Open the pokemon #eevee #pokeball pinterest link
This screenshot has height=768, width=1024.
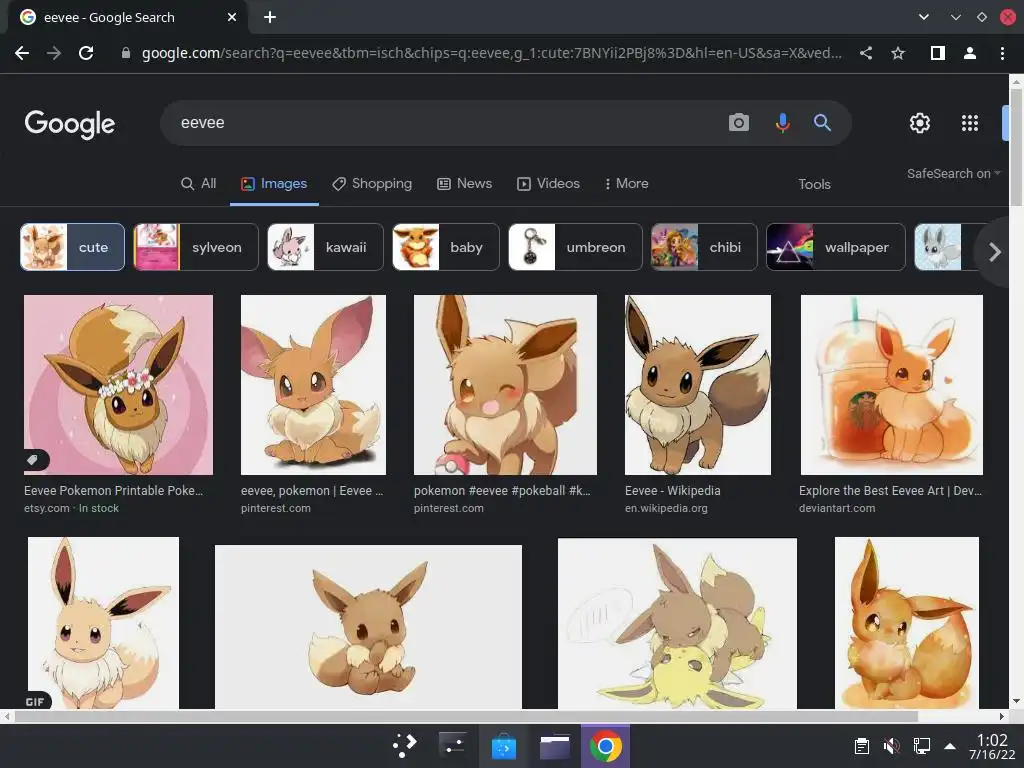tap(502, 490)
